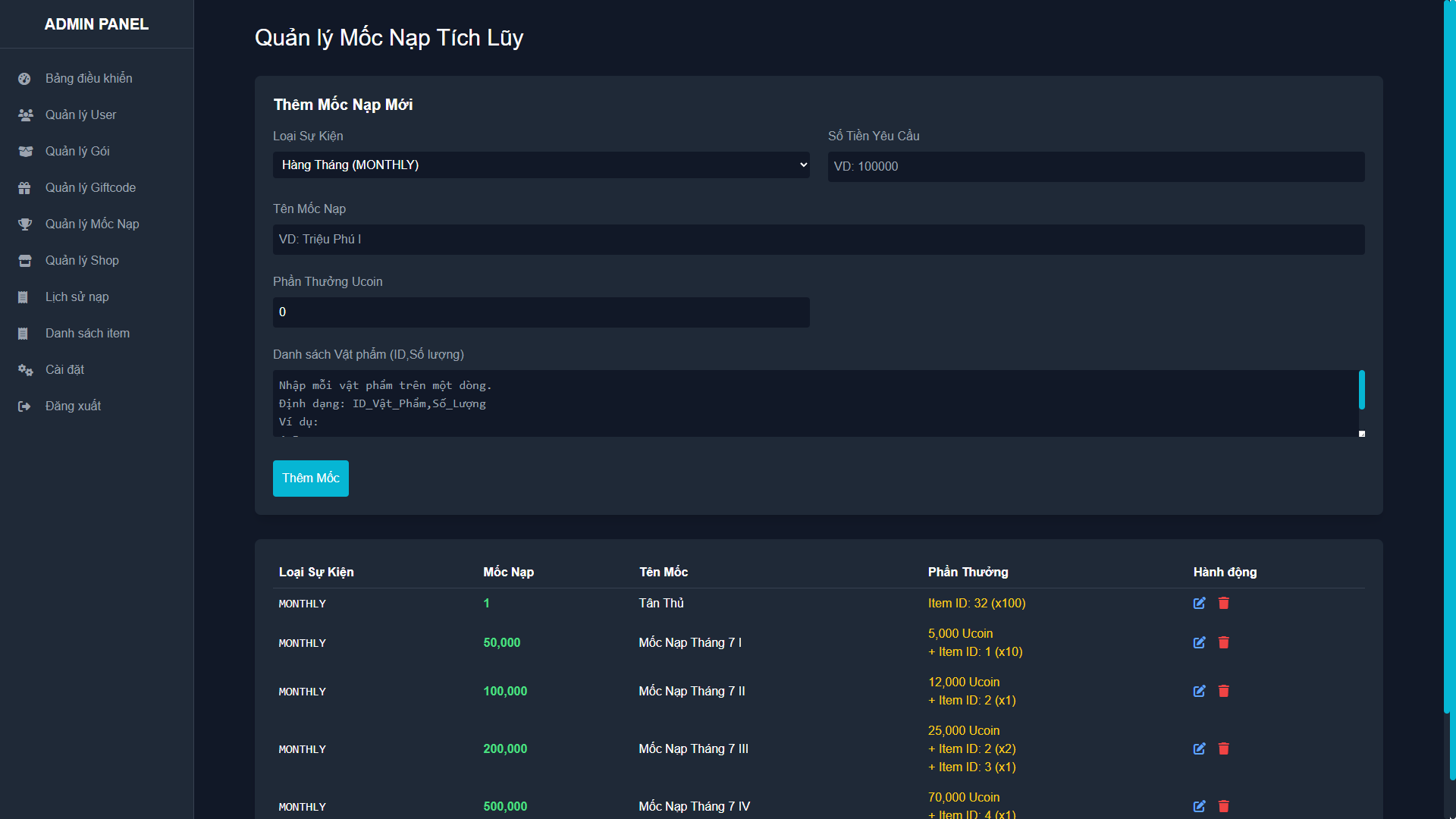Image resolution: width=1456 pixels, height=819 pixels.
Task: Click the users icon beside Quản lý User
Action: [25, 115]
